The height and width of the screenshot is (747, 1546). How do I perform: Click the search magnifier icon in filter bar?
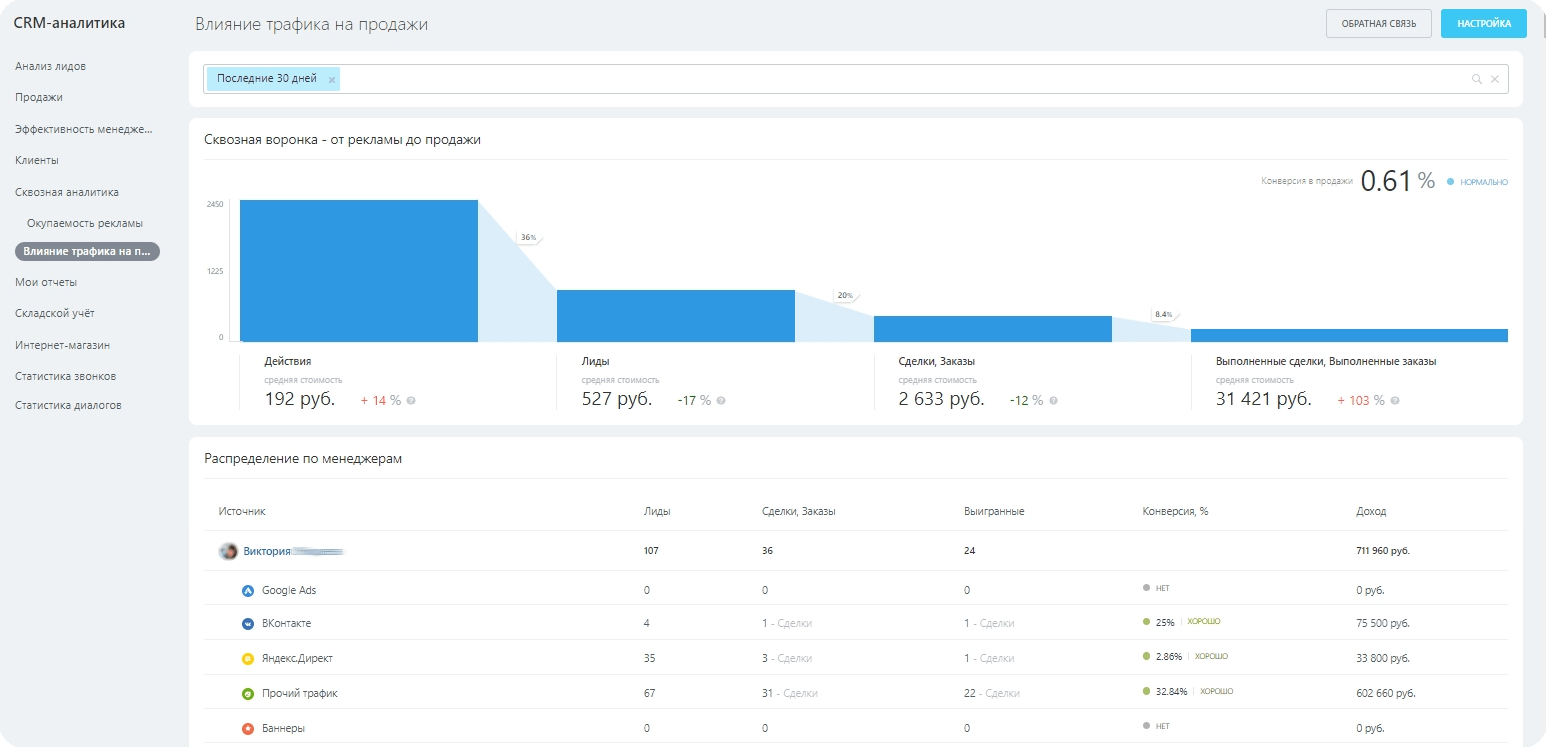click(x=1476, y=79)
